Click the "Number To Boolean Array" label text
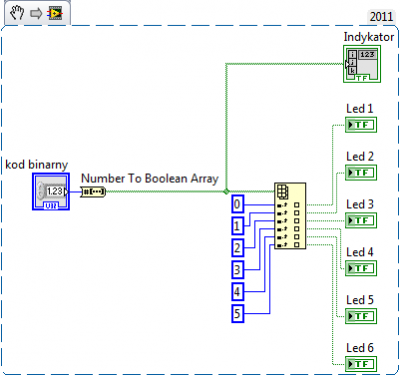This screenshot has width=400, height=376. pyautogui.click(x=150, y=179)
